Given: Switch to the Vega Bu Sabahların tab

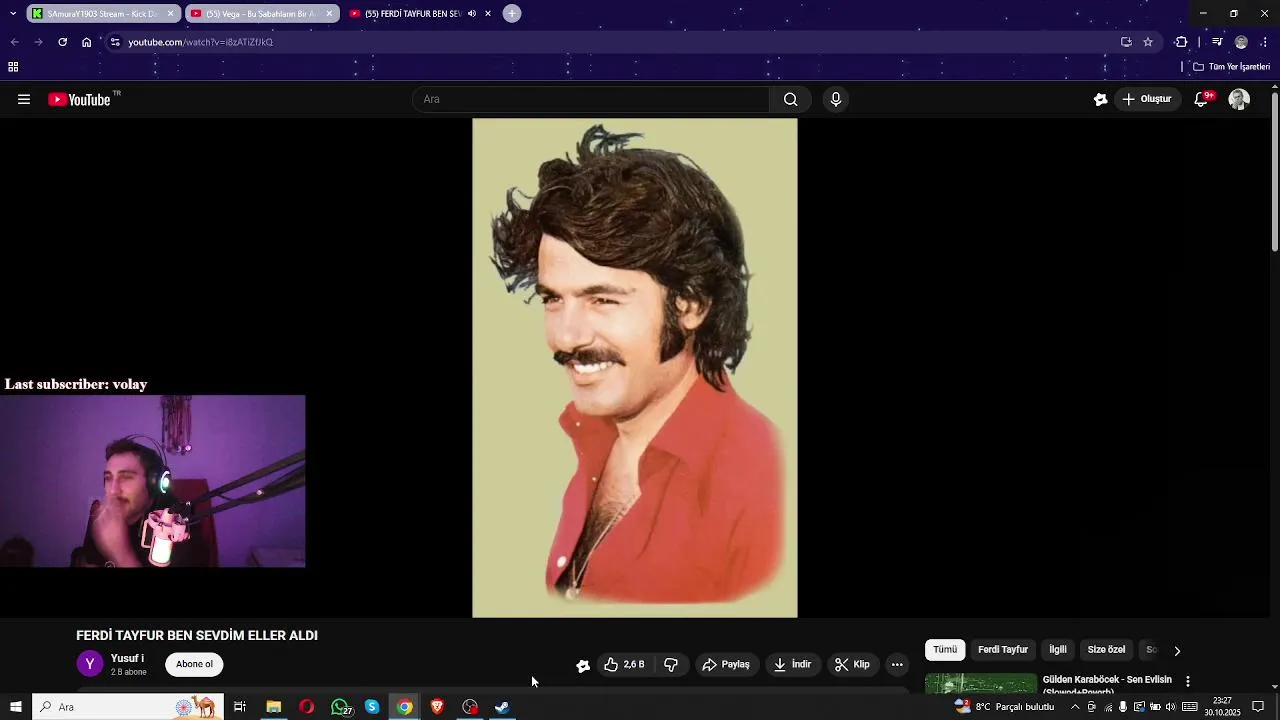Looking at the screenshot, I should [262, 14].
